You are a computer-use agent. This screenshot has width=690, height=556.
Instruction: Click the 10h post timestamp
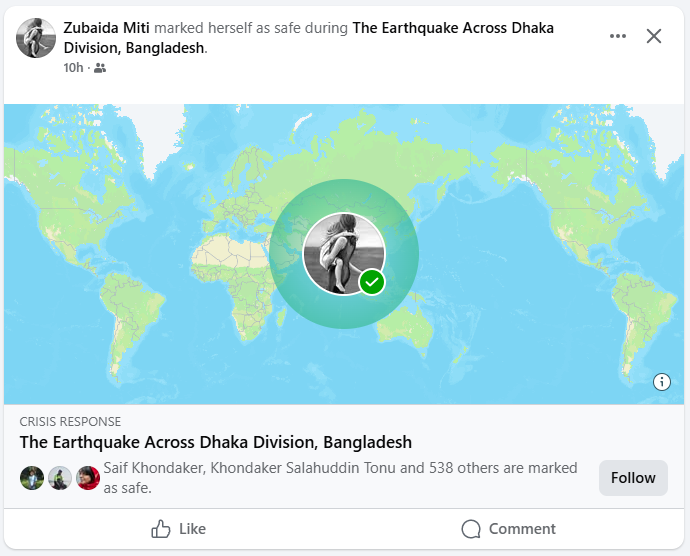[73, 68]
